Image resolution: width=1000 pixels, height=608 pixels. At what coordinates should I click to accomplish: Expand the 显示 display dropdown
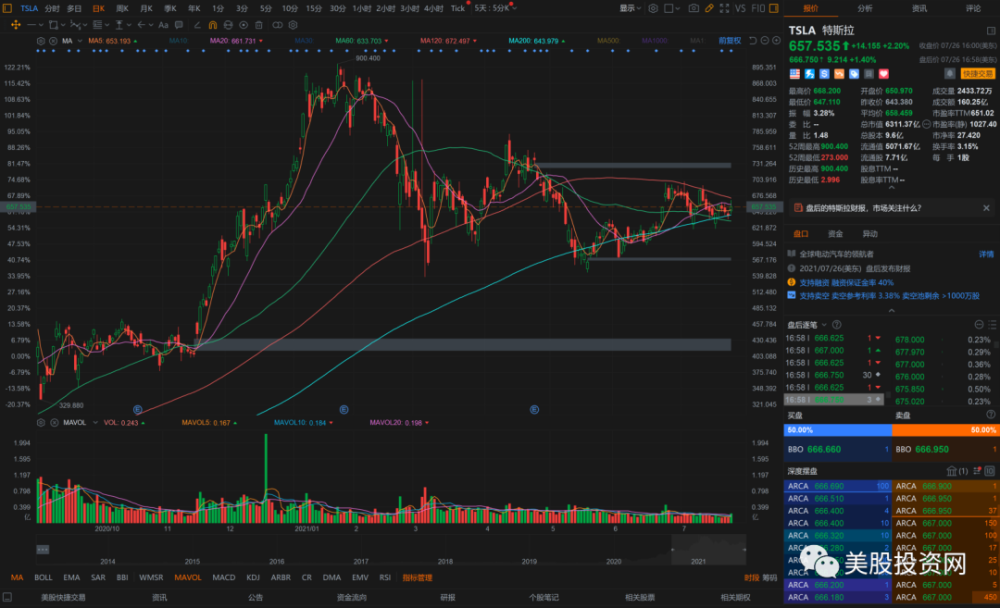(630, 8)
